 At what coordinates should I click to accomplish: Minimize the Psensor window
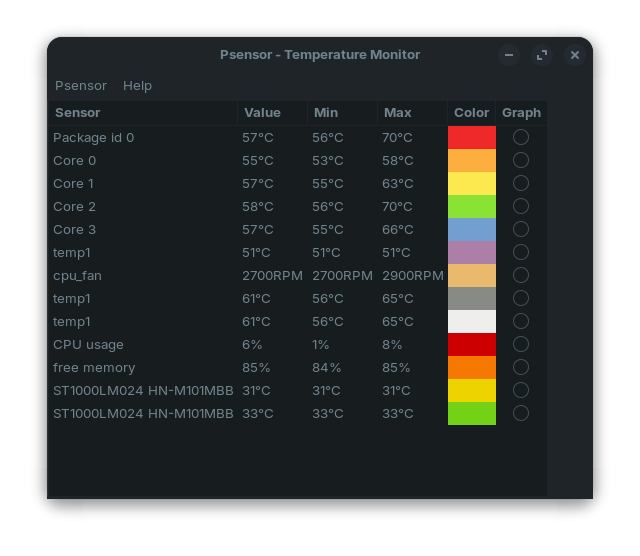coord(509,55)
